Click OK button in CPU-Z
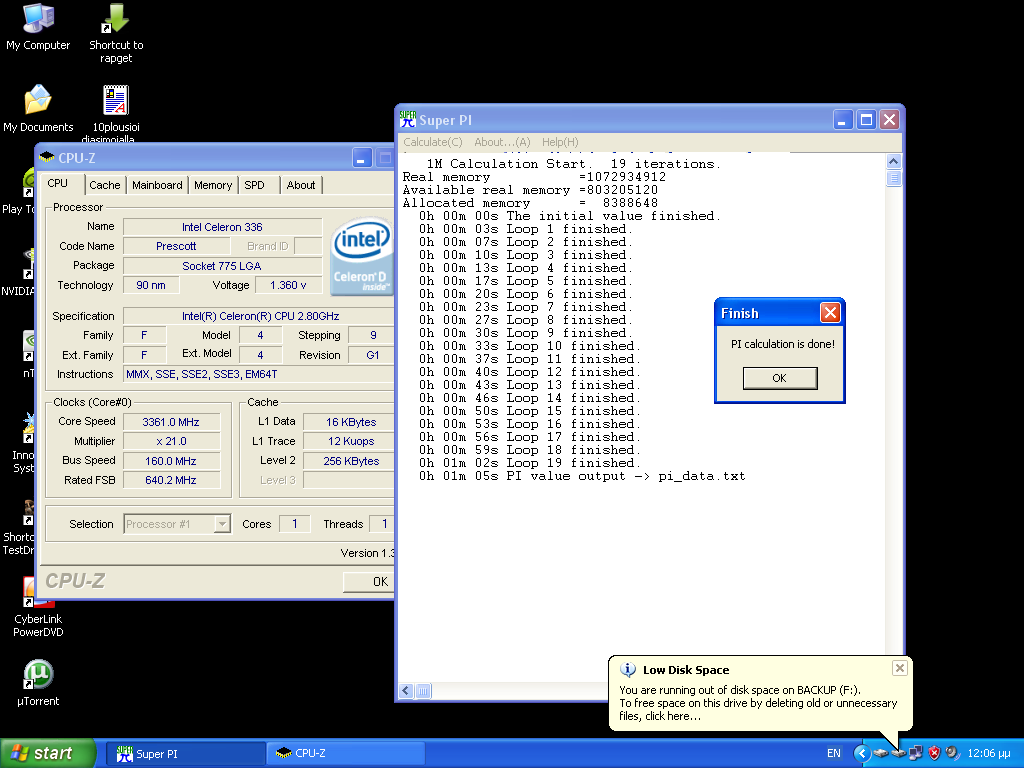1024x768 pixels. coord(368,581)
